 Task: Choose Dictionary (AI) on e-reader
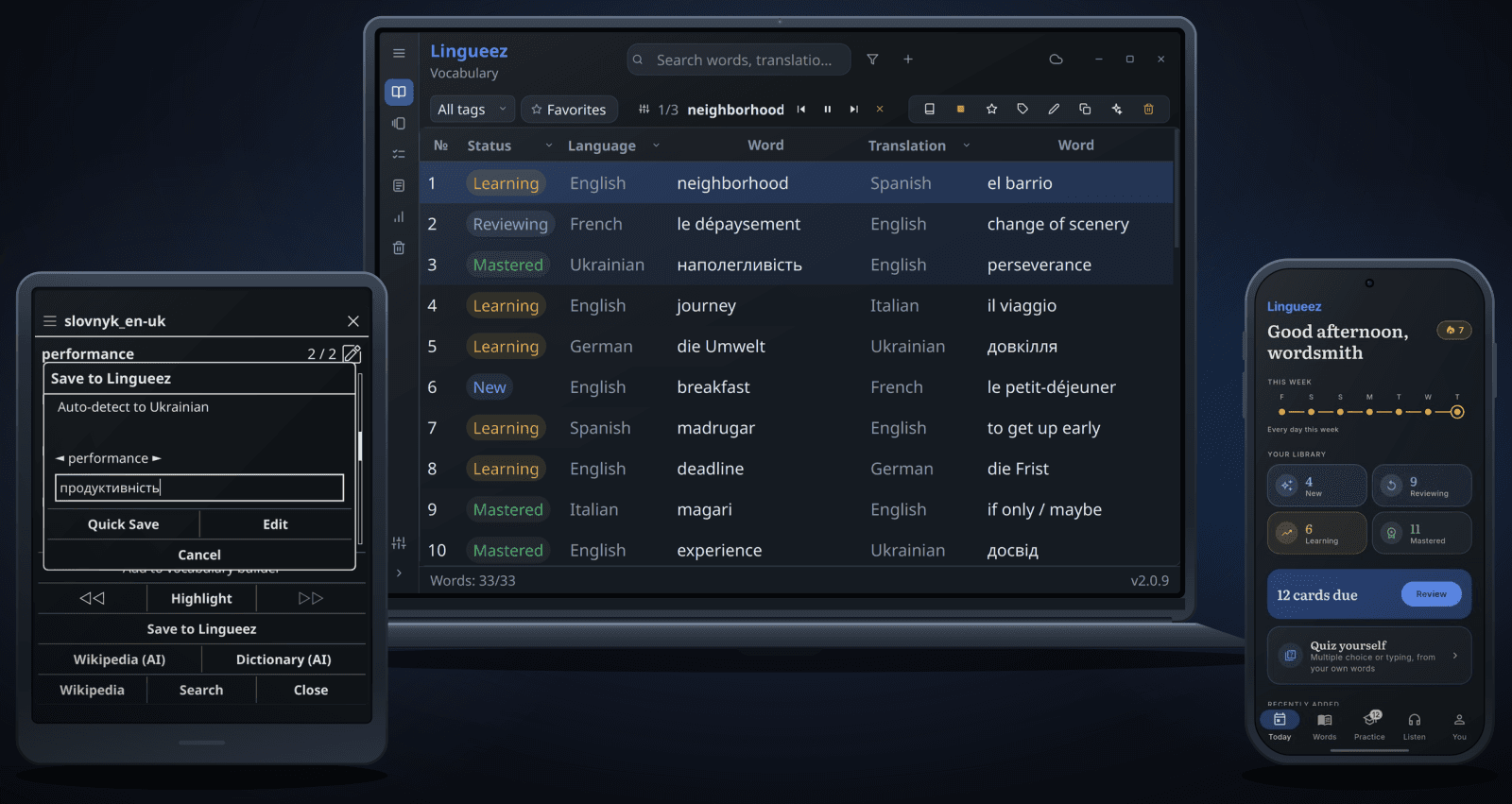(283, 659)
